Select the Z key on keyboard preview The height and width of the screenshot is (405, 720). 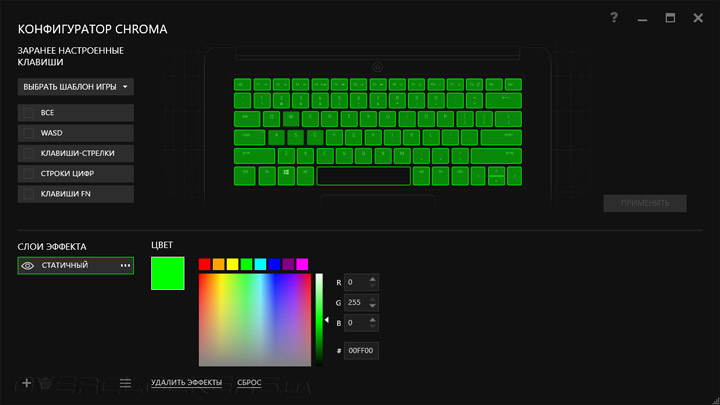(286, 156)
